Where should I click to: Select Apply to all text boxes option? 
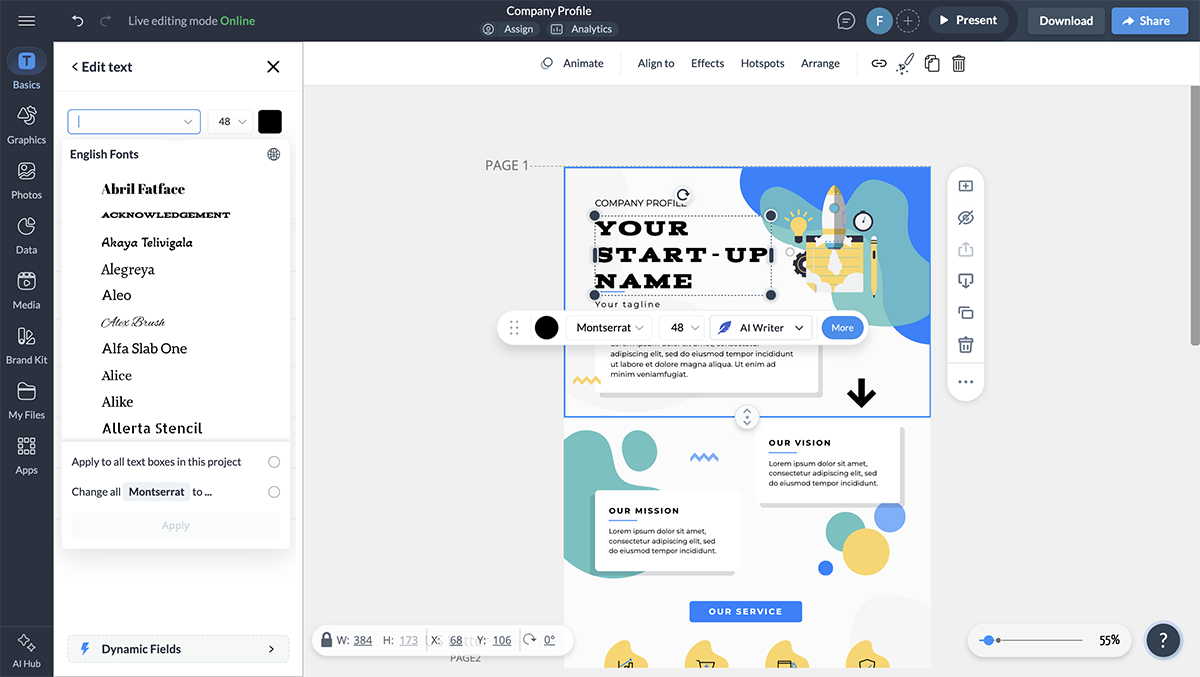point(274,462)
